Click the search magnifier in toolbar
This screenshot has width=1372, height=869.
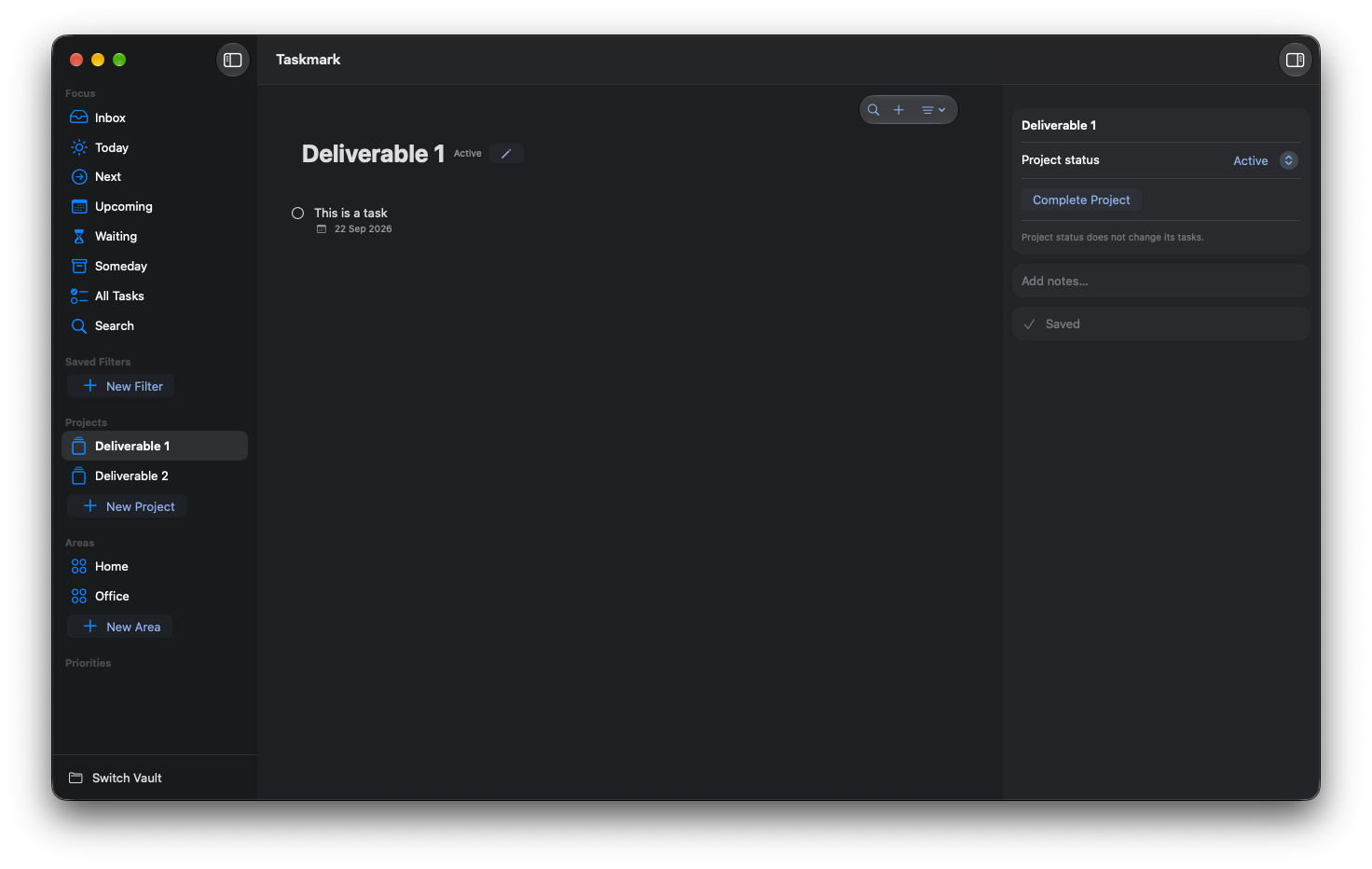(873, 110)
